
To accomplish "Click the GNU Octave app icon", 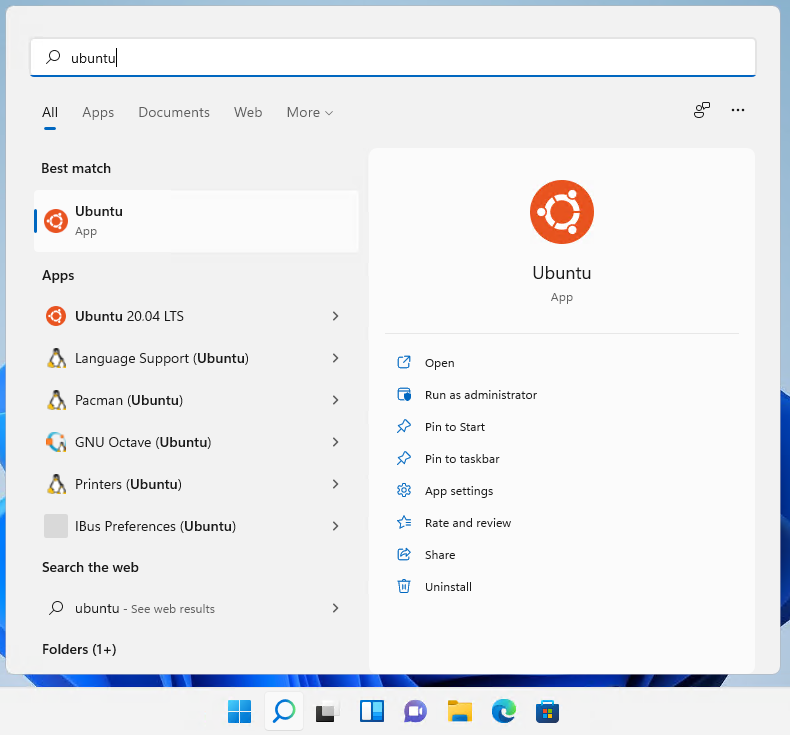I will [56, 442].
